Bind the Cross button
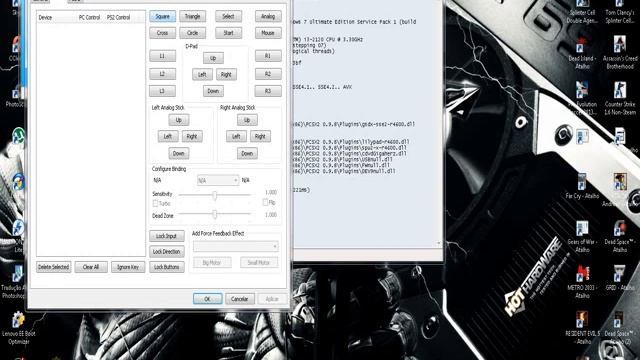The height and width of the screenshot is (360, 640). [x=162, y=33]
